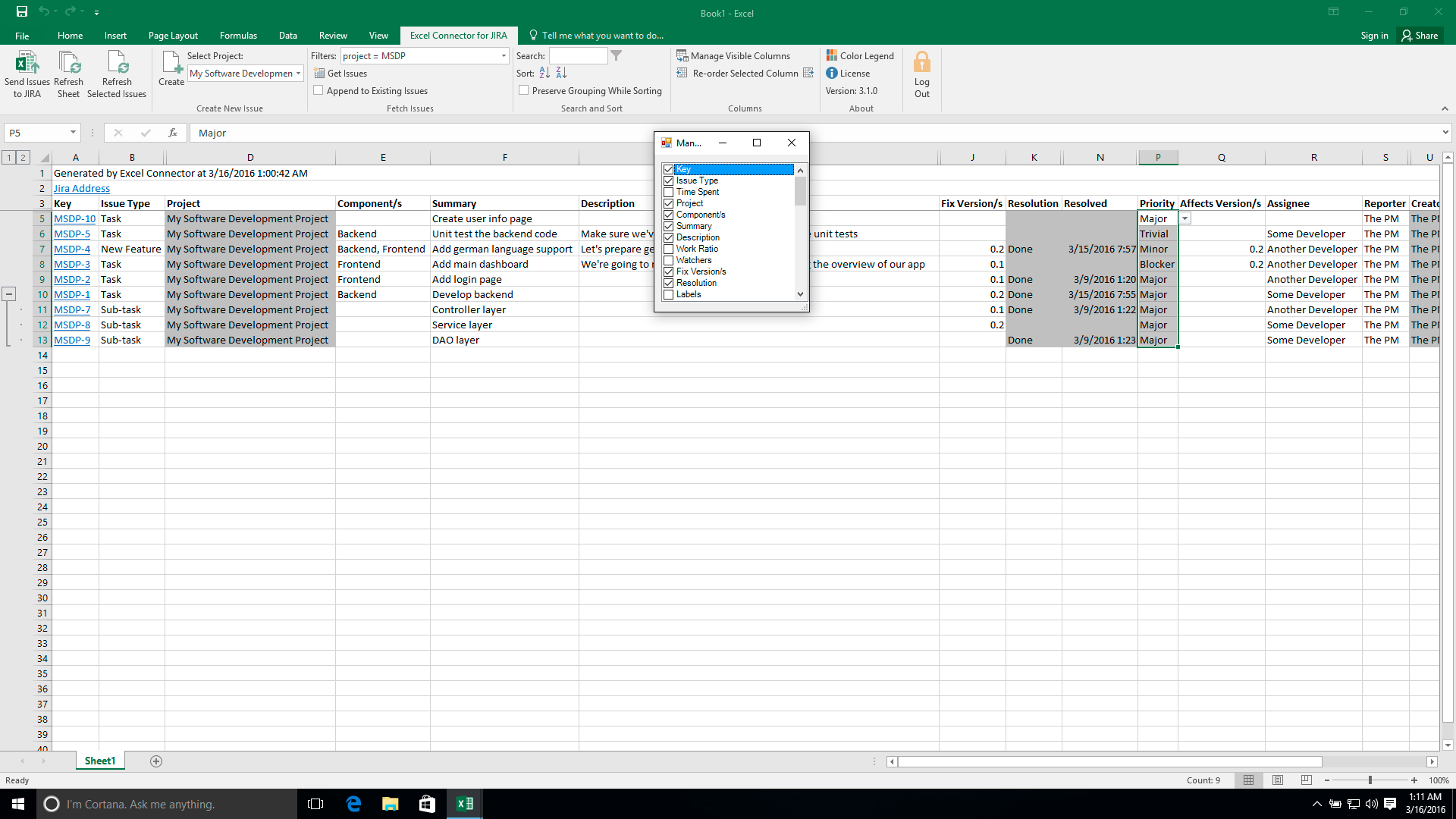The image size is (1456, 819).
Task: Collapse the row group outline
Action: tap(9, 294)
